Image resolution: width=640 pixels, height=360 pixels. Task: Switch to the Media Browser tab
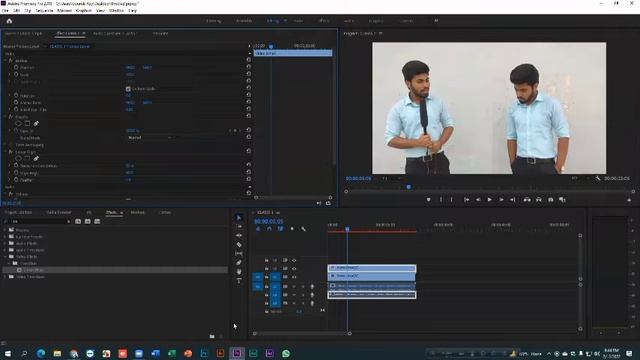click(59, 212)
